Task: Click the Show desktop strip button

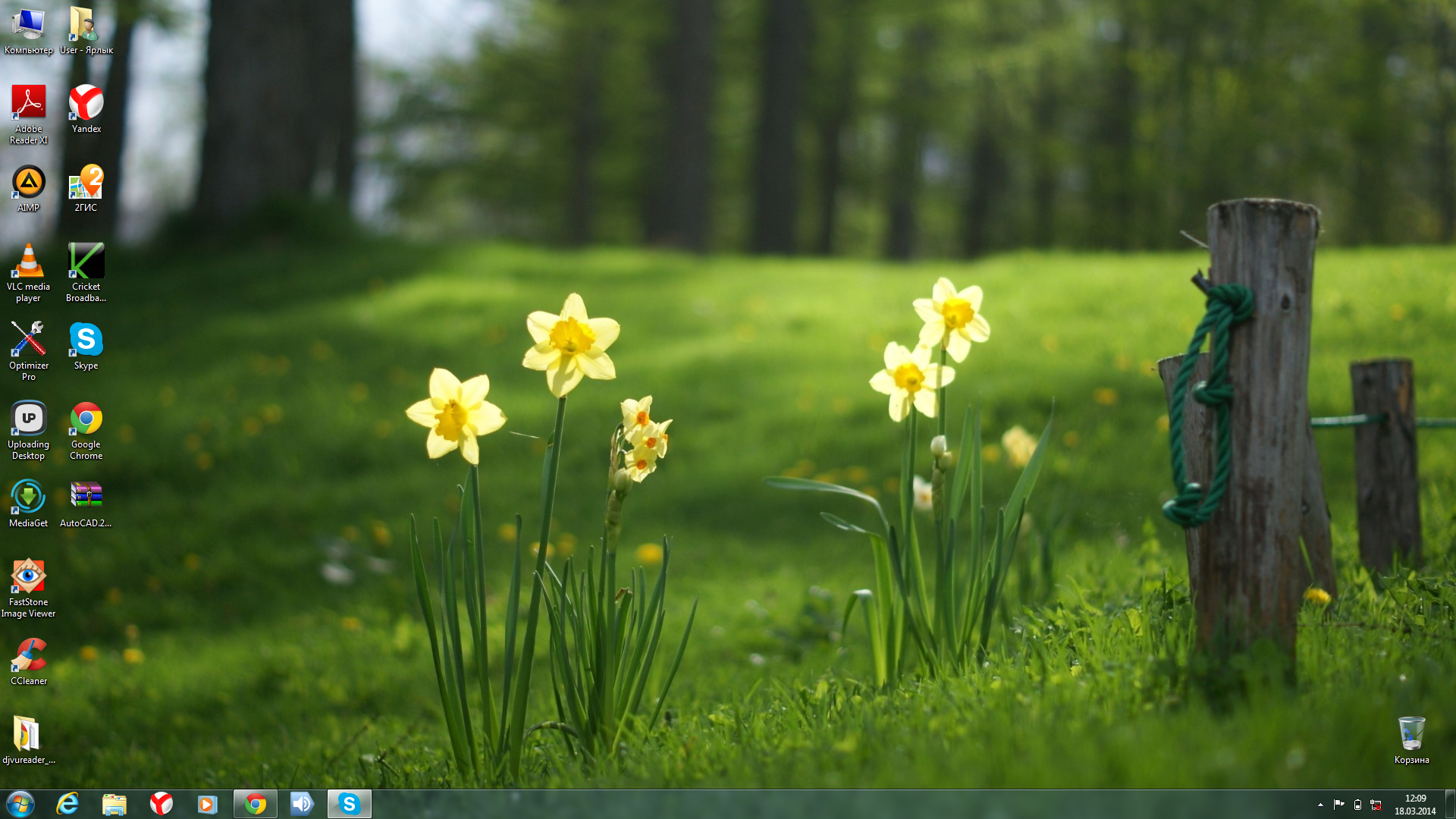Action: (1450, 804)
